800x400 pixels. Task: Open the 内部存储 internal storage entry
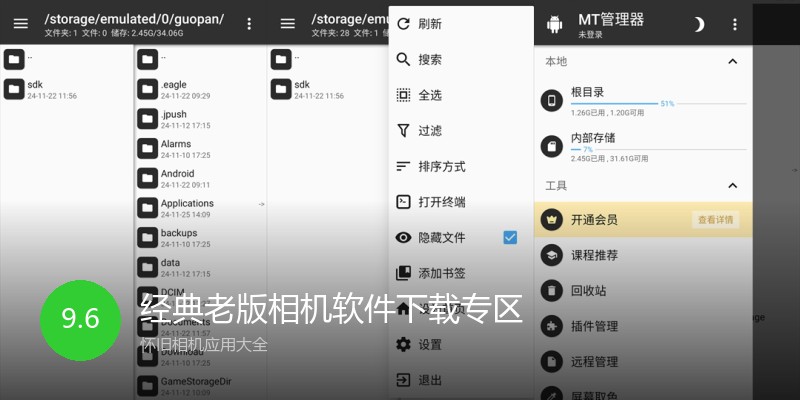pos(643,146)
